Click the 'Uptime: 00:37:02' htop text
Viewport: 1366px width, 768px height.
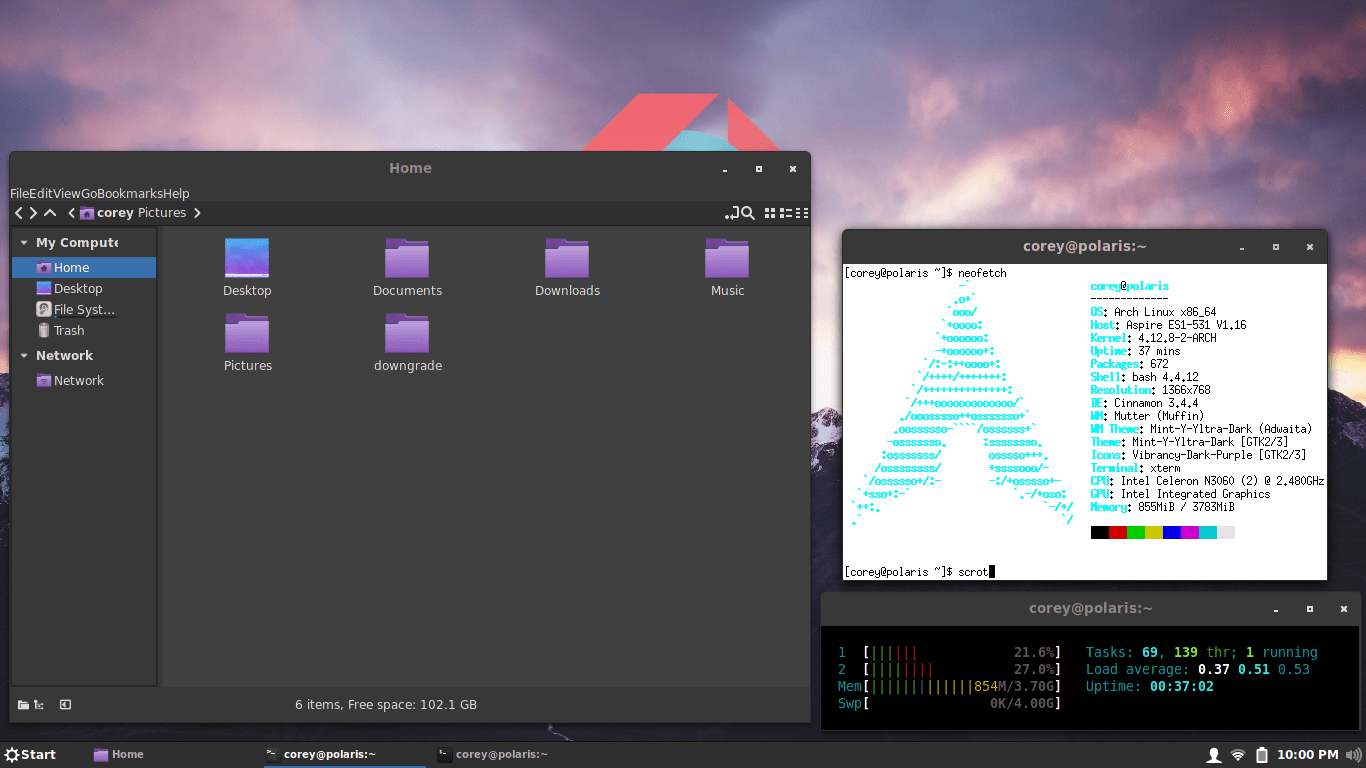1150,687
